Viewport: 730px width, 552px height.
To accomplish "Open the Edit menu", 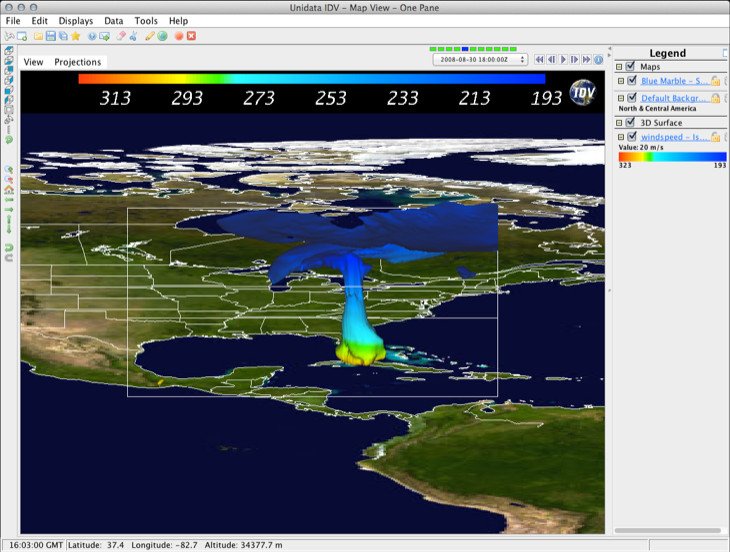I will click(x=40, y=21).
